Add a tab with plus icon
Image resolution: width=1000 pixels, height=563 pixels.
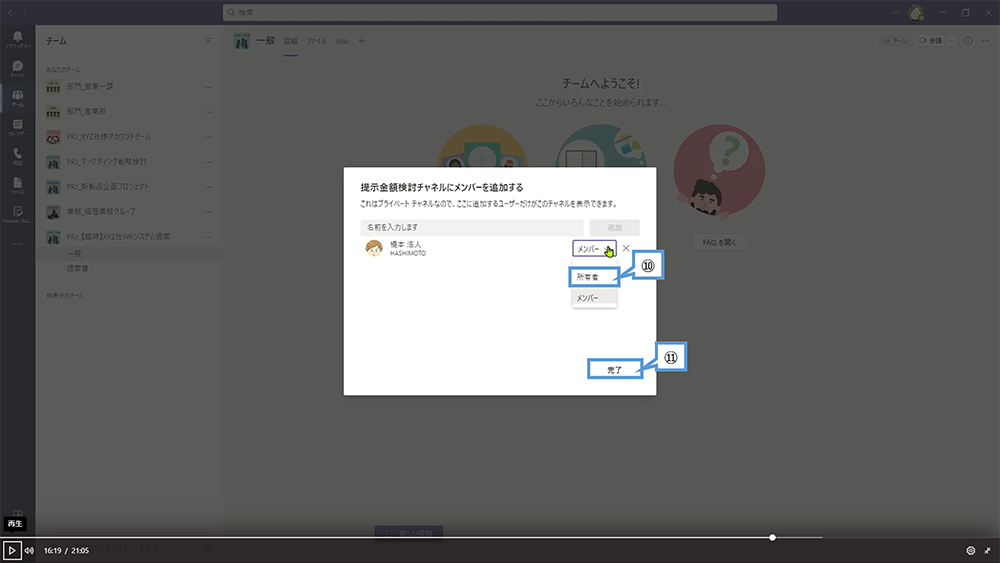[x=362, y=41]
